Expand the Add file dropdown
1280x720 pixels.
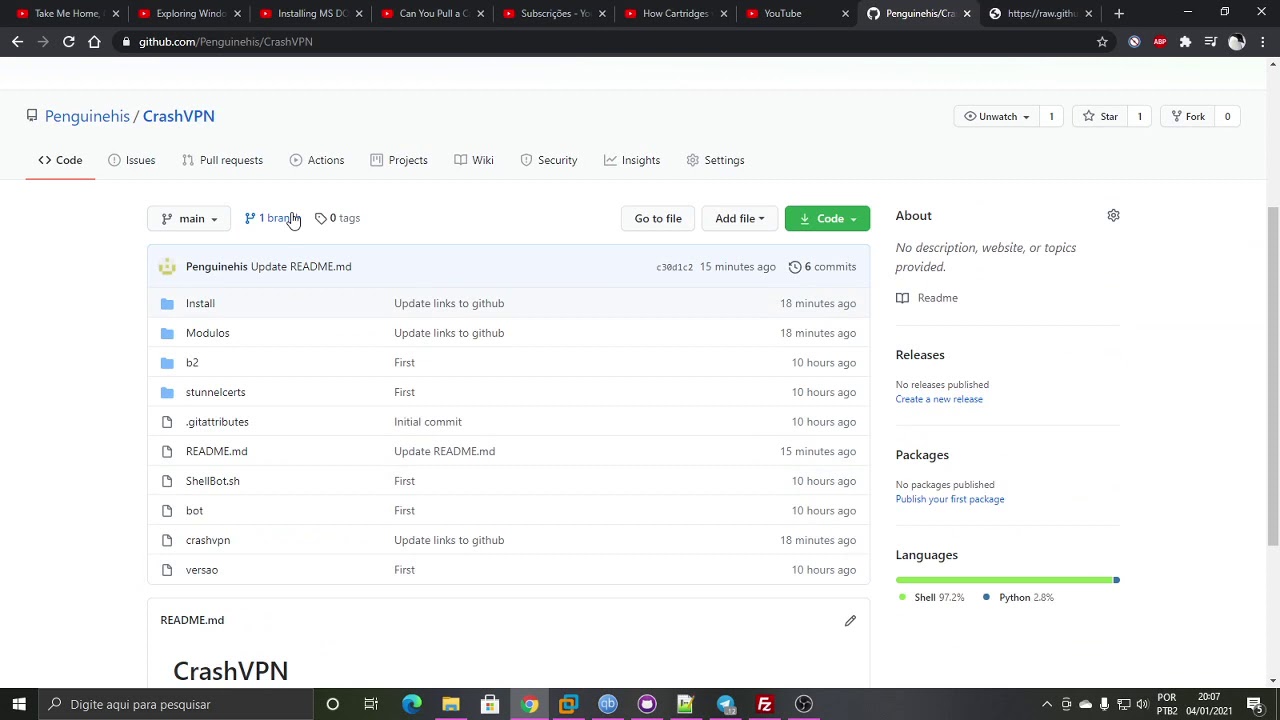739,218
